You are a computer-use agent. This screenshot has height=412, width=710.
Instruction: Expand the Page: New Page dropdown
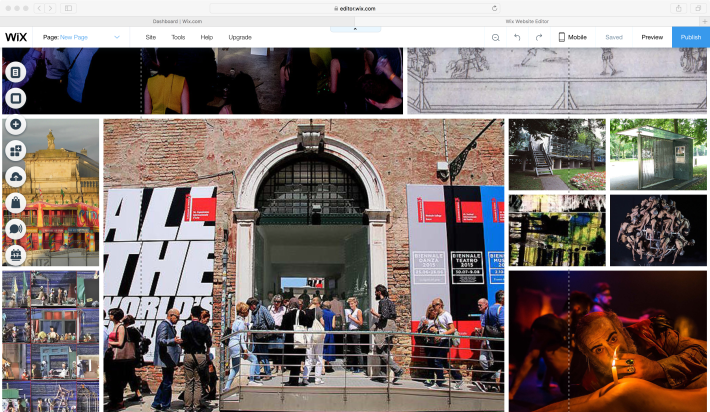[x=81, y=37]
